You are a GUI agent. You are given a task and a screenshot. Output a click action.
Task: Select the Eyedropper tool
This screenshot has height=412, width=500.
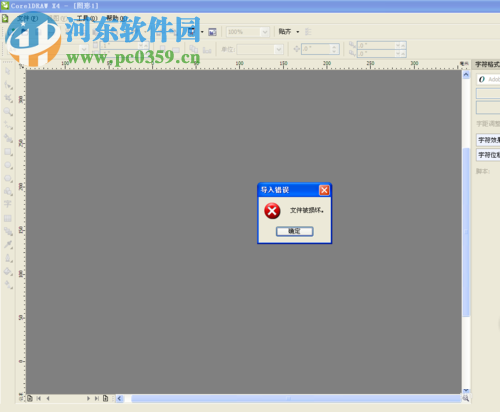pyautogui.click(x=8, y=245)
